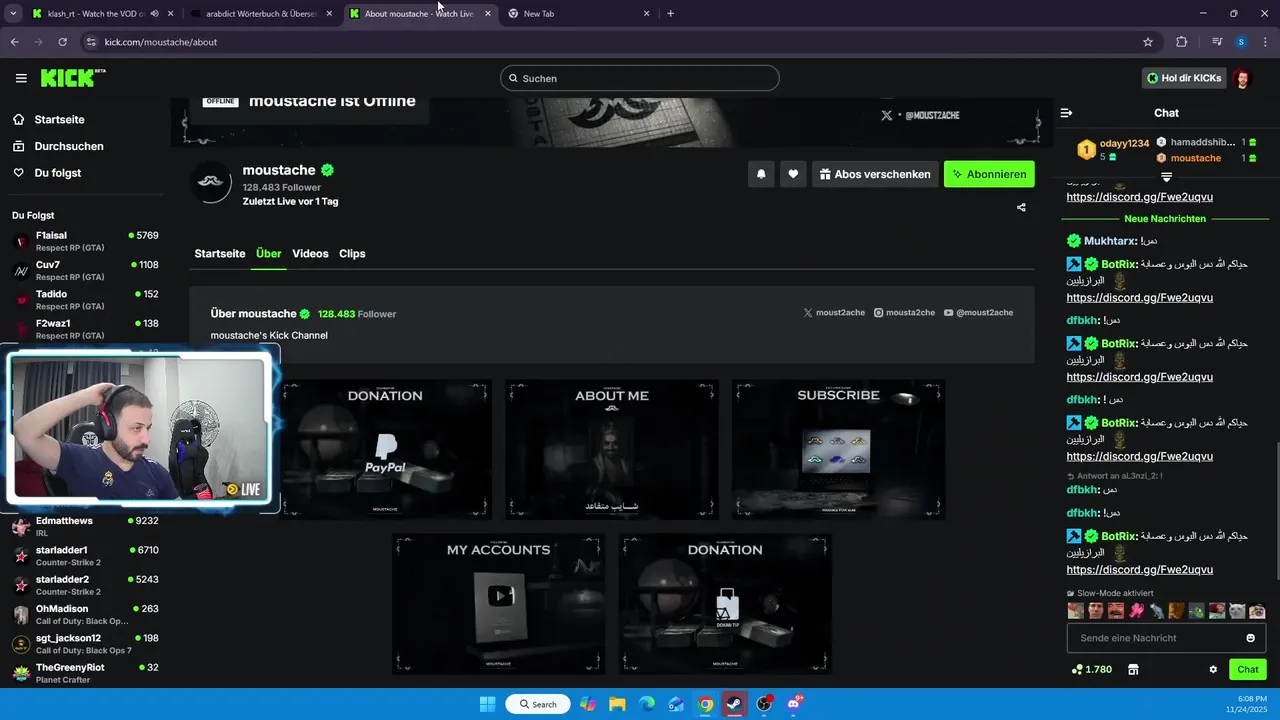1280x720 pixels.
Task: Click the 1.780 KICKs balance
Action: pyautogui.click(x=1091, y=669)
